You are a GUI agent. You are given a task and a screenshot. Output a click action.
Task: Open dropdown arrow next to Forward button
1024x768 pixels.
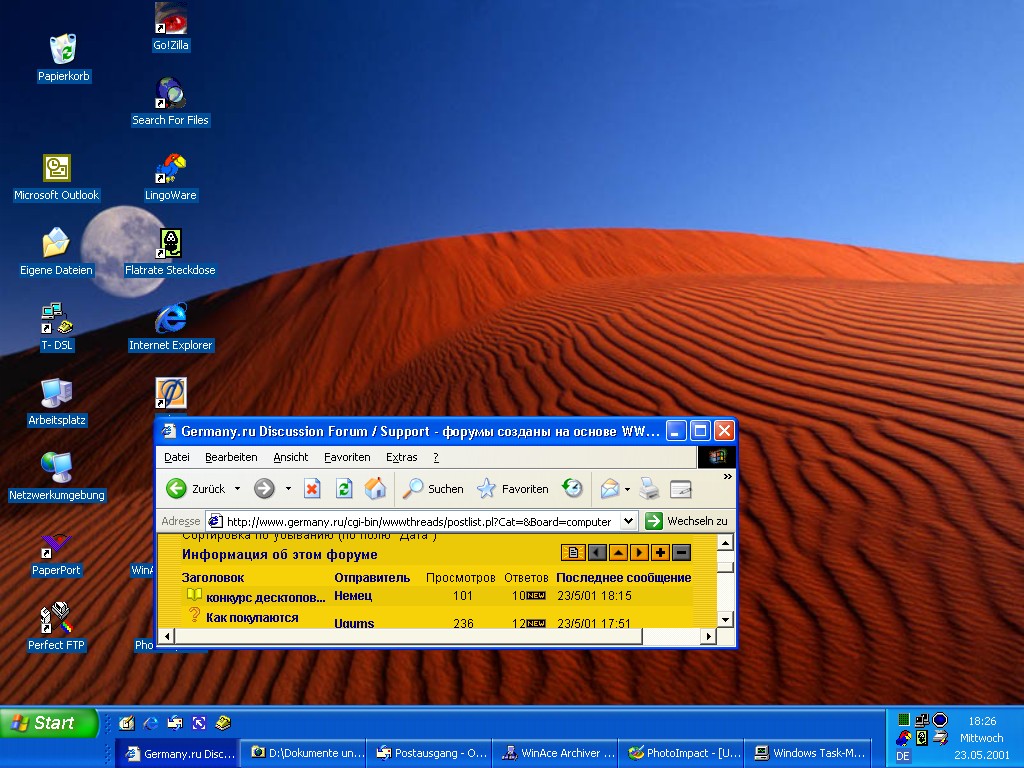pyautogui.click(x=288, y=488)
